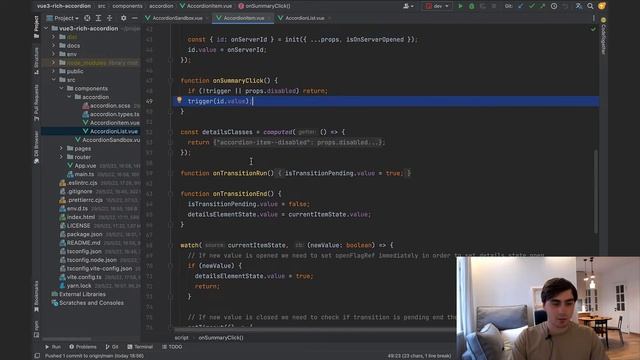Screen dimensions: 640x360
Task: Open the Project view dropdown
Action: click(x=62, y=18)
